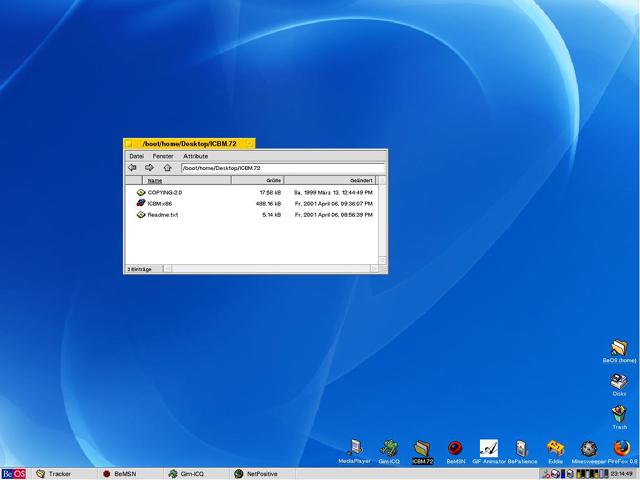Select the COPYING-2.0 file icon
This screenshot has height=480, width=640.
pyautogui.click(x=141, y=192)
